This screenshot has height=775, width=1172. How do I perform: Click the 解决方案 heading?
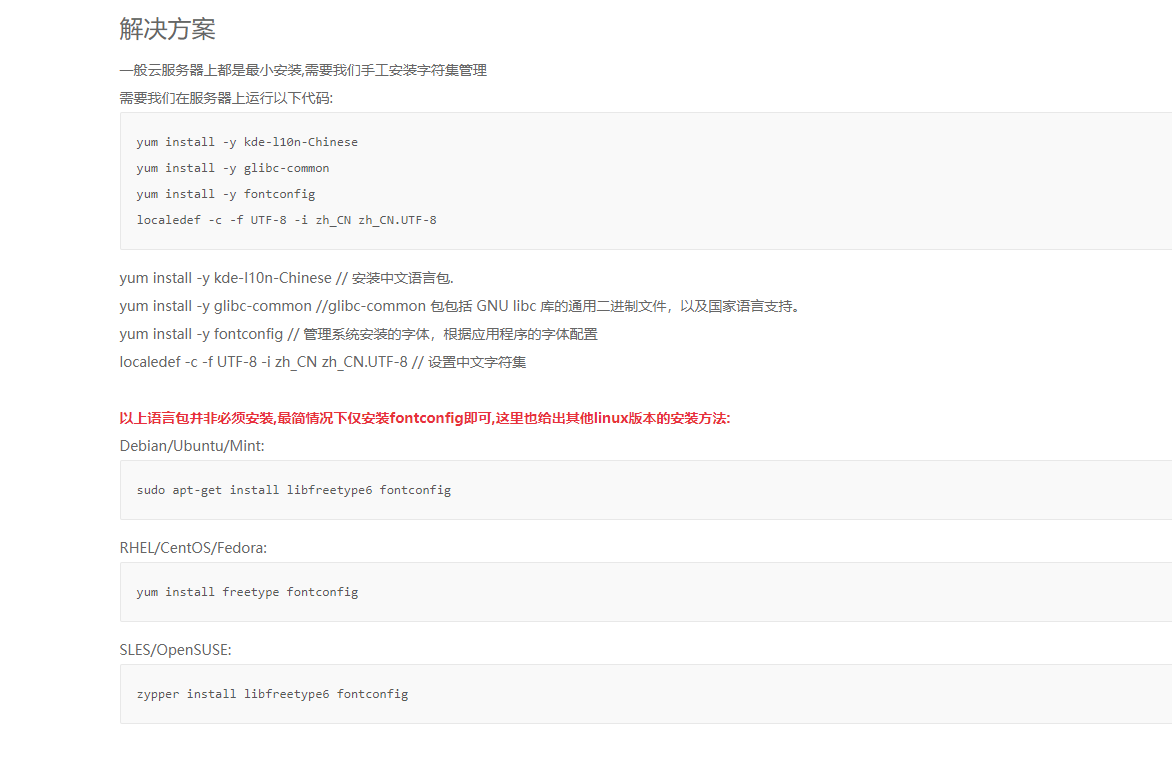[167, 30]
